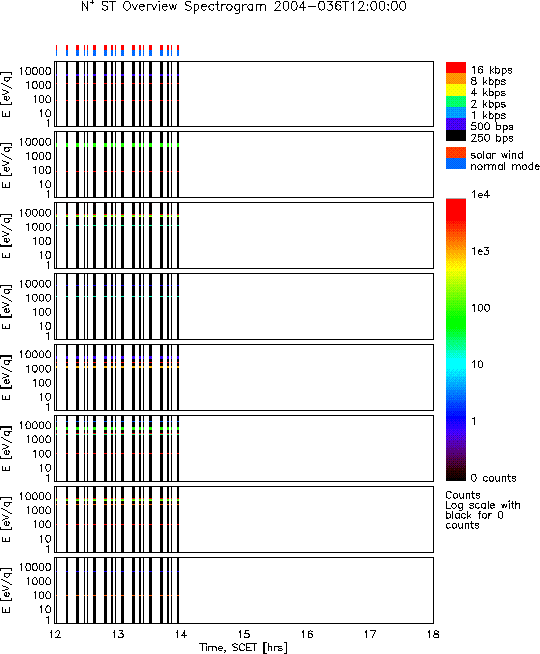Click the '1e4' color bar tick label
Image resolution: width=540 pixels, height=654 pixels.
480,194
